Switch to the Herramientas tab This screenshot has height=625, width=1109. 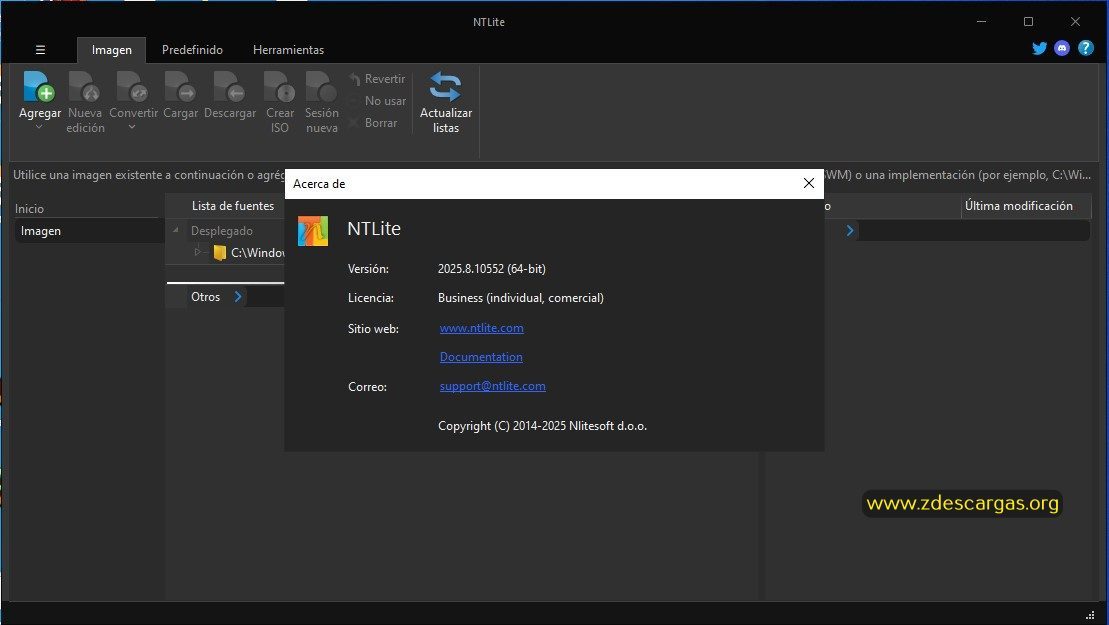coord(289,50)
